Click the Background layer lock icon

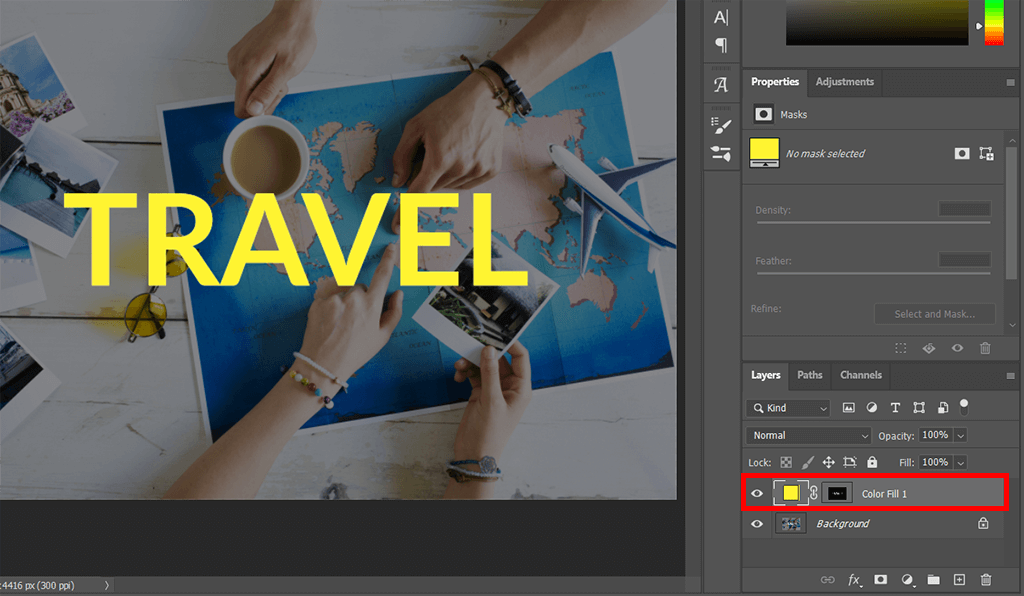coord(983,523)
